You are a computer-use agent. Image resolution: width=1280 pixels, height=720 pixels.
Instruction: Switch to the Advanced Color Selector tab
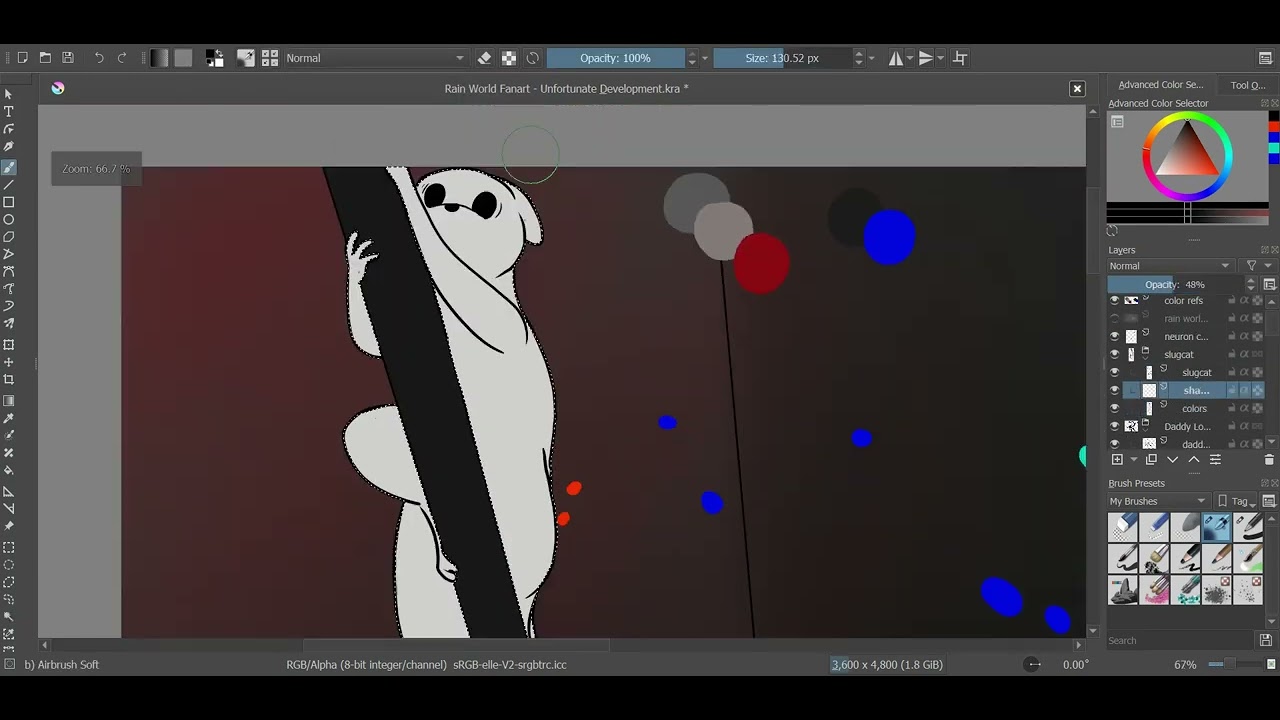click(1160, 85)
